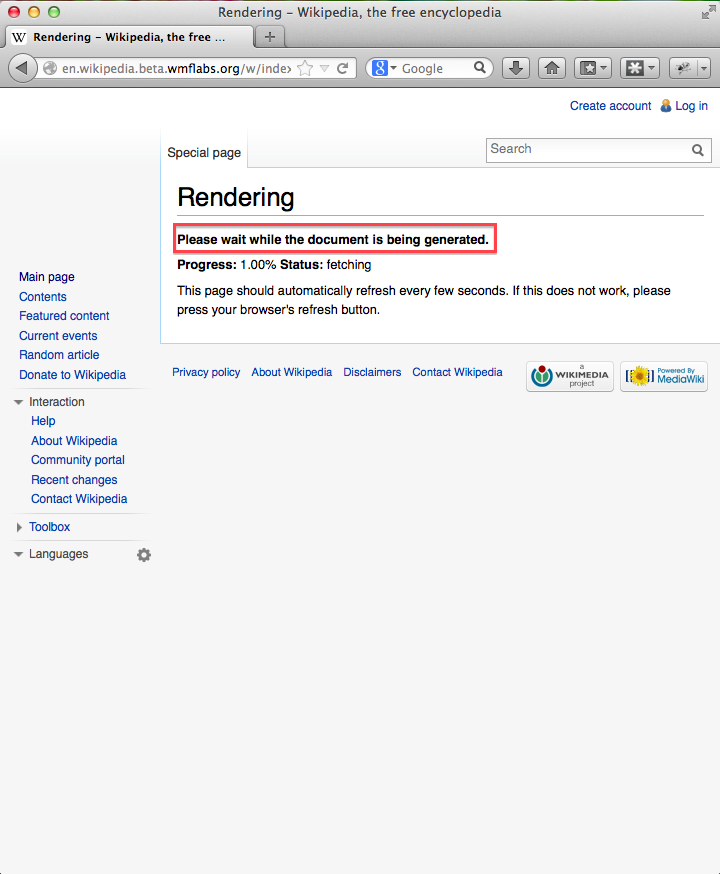Click the browser search magnifier icon
The height and width of the screenshot is (874, 720).
(x=480, y=68)
